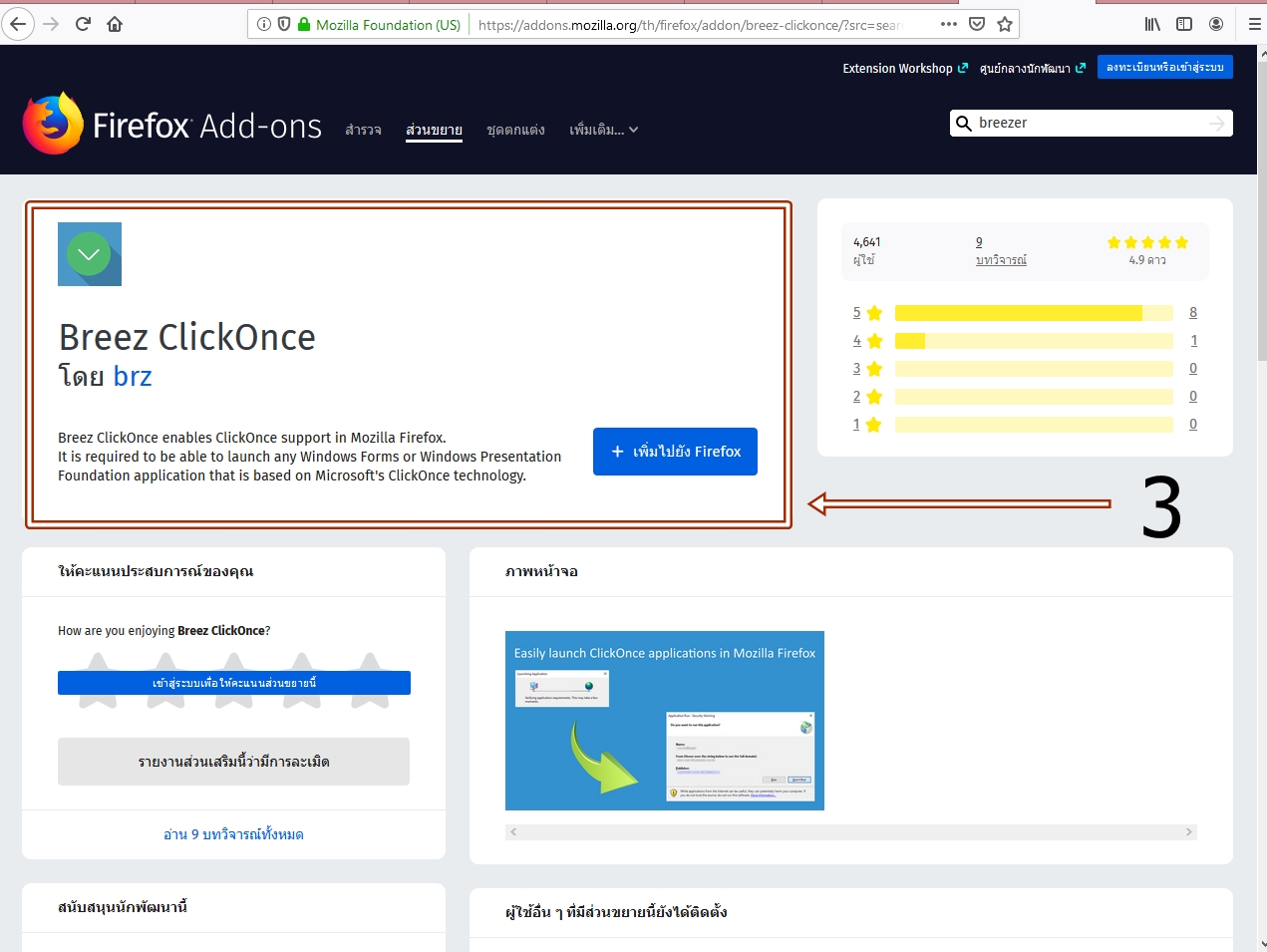This screenshot has width=1267, height=952.
Task: Click the Breez ClickOnce add-on icon
Action: (90, 254)
